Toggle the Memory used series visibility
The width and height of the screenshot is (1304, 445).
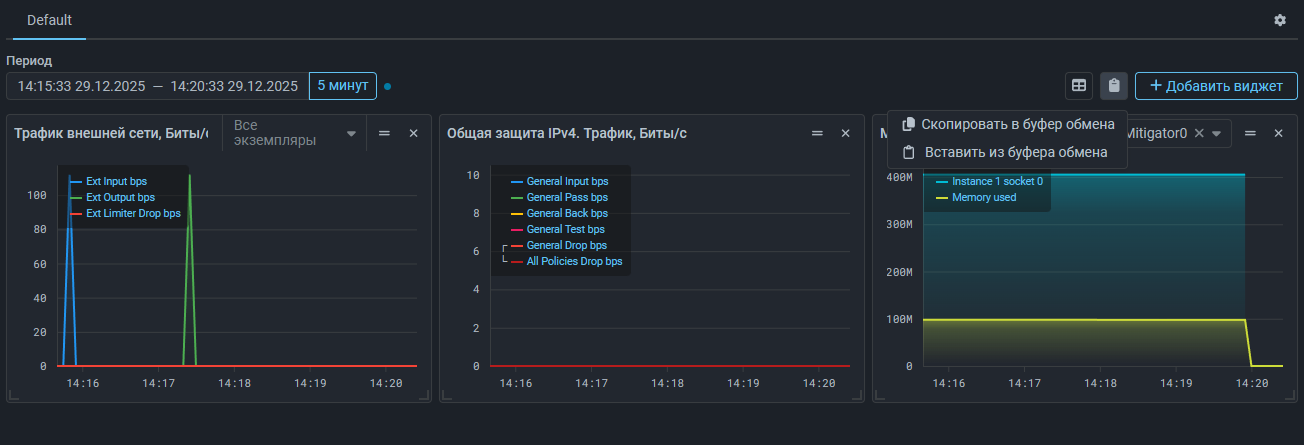984,197
